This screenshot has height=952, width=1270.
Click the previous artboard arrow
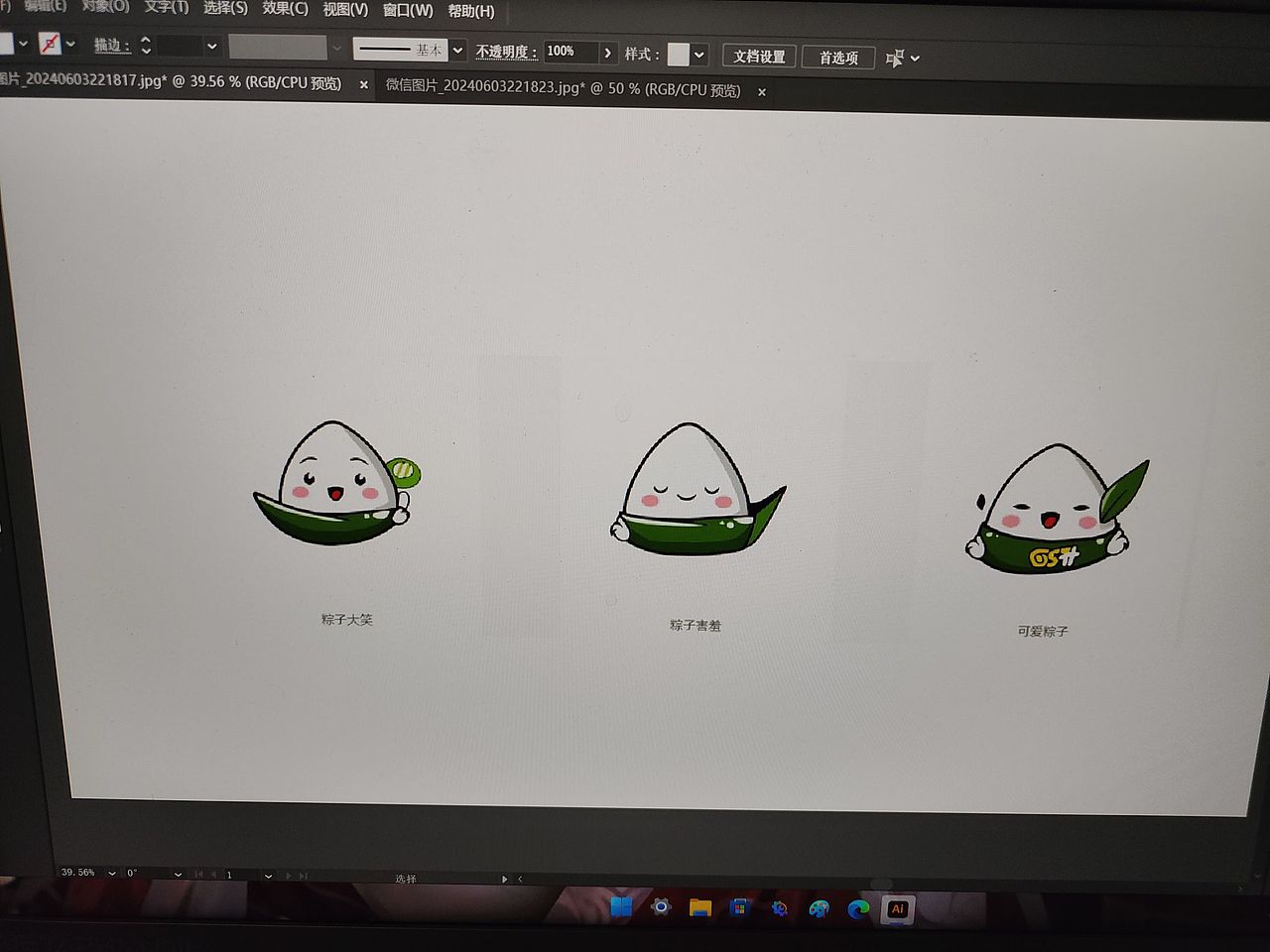pyautogui.click(x=213, y=876)
